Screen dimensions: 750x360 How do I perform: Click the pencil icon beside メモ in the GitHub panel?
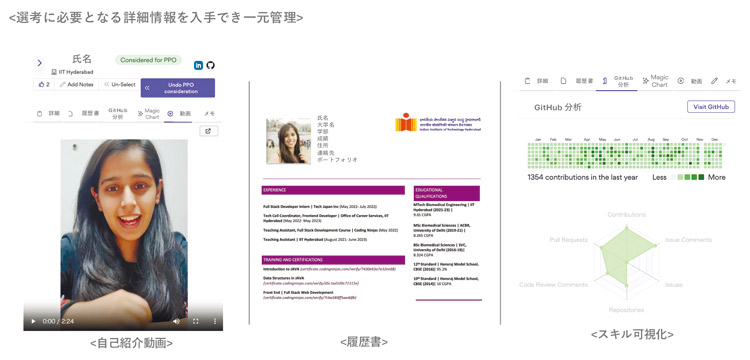[714, 81]
